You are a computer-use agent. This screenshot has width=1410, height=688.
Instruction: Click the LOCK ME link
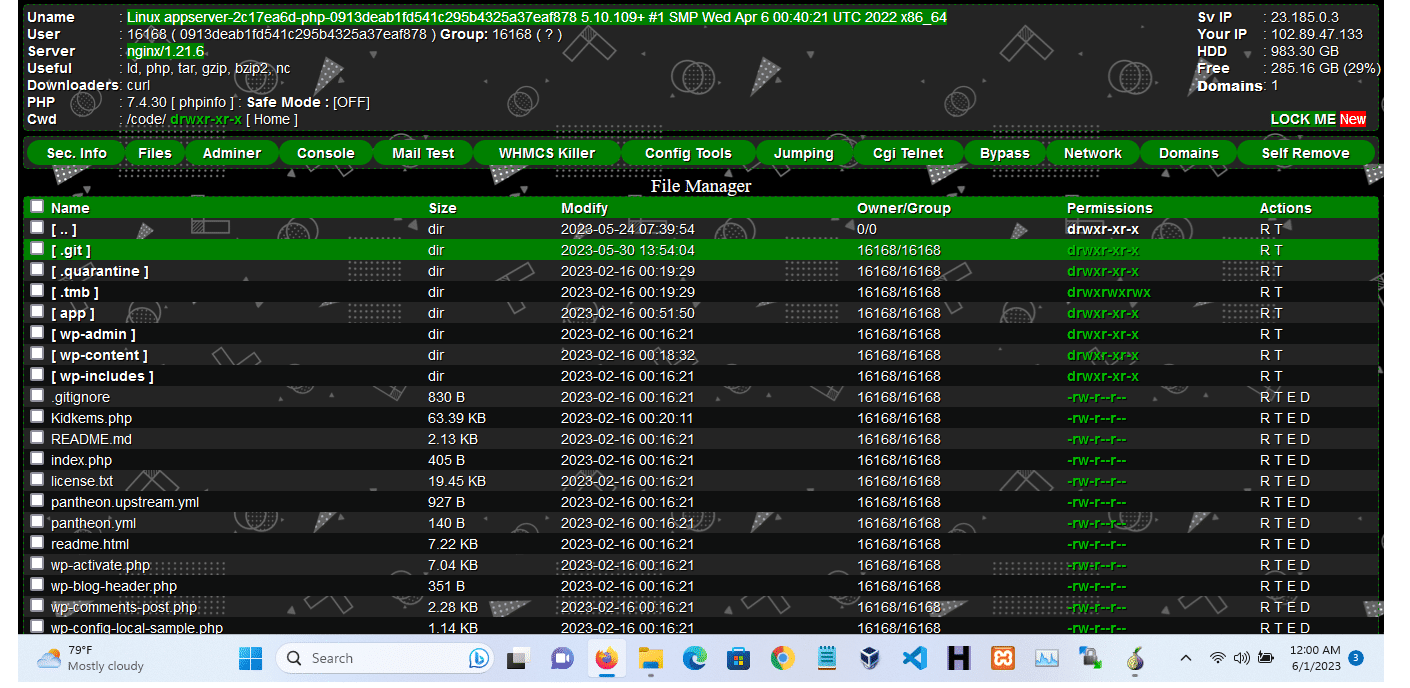click(1303, 119)
